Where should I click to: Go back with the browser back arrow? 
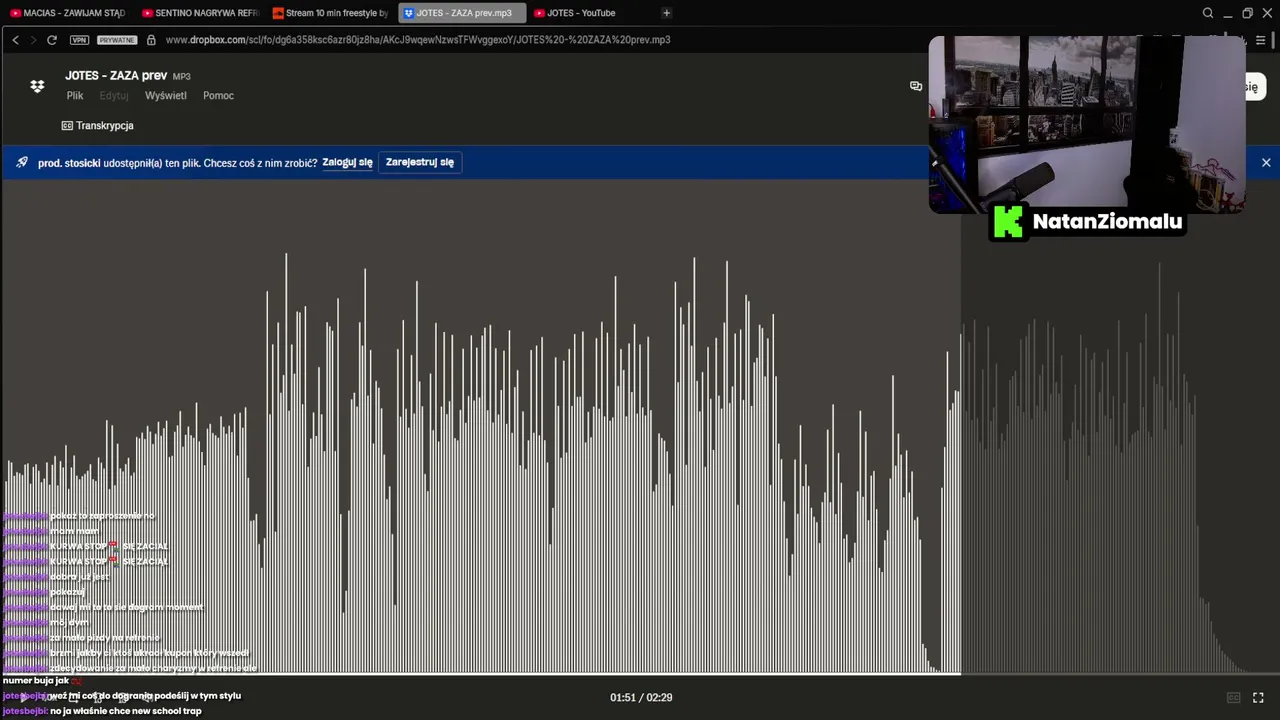15,40
